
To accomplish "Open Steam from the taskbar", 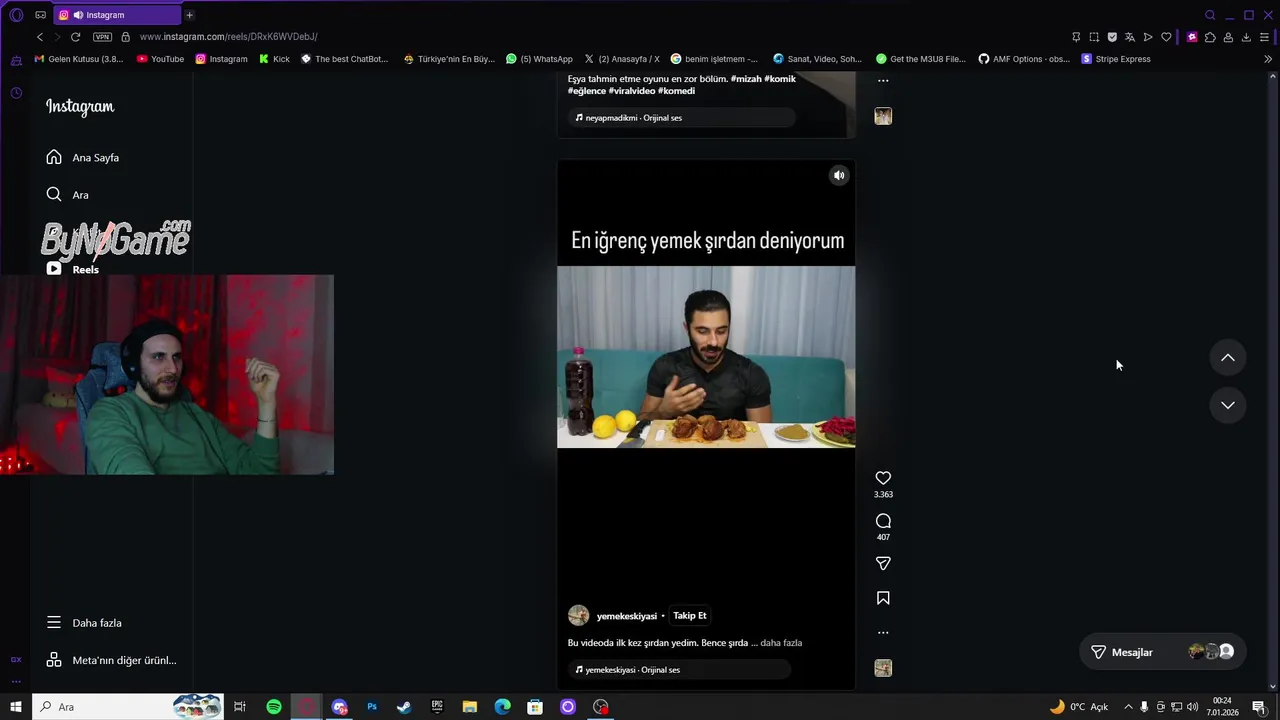I will (x=404, y=707).
